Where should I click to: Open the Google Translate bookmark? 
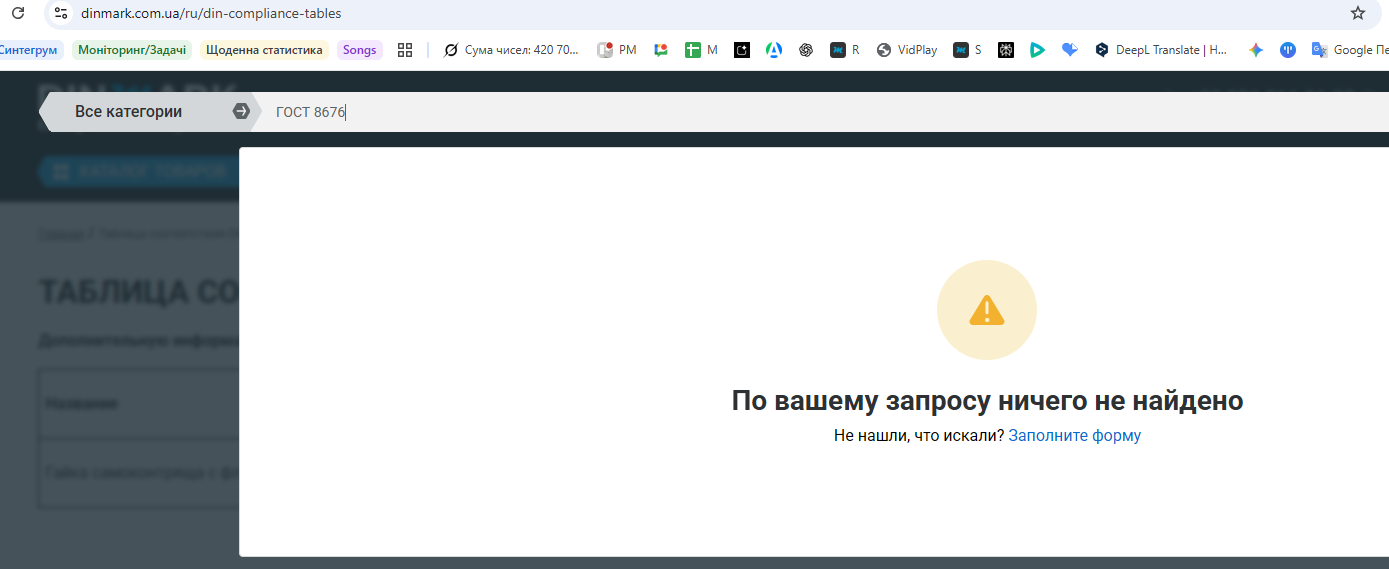pos(1350,50)
